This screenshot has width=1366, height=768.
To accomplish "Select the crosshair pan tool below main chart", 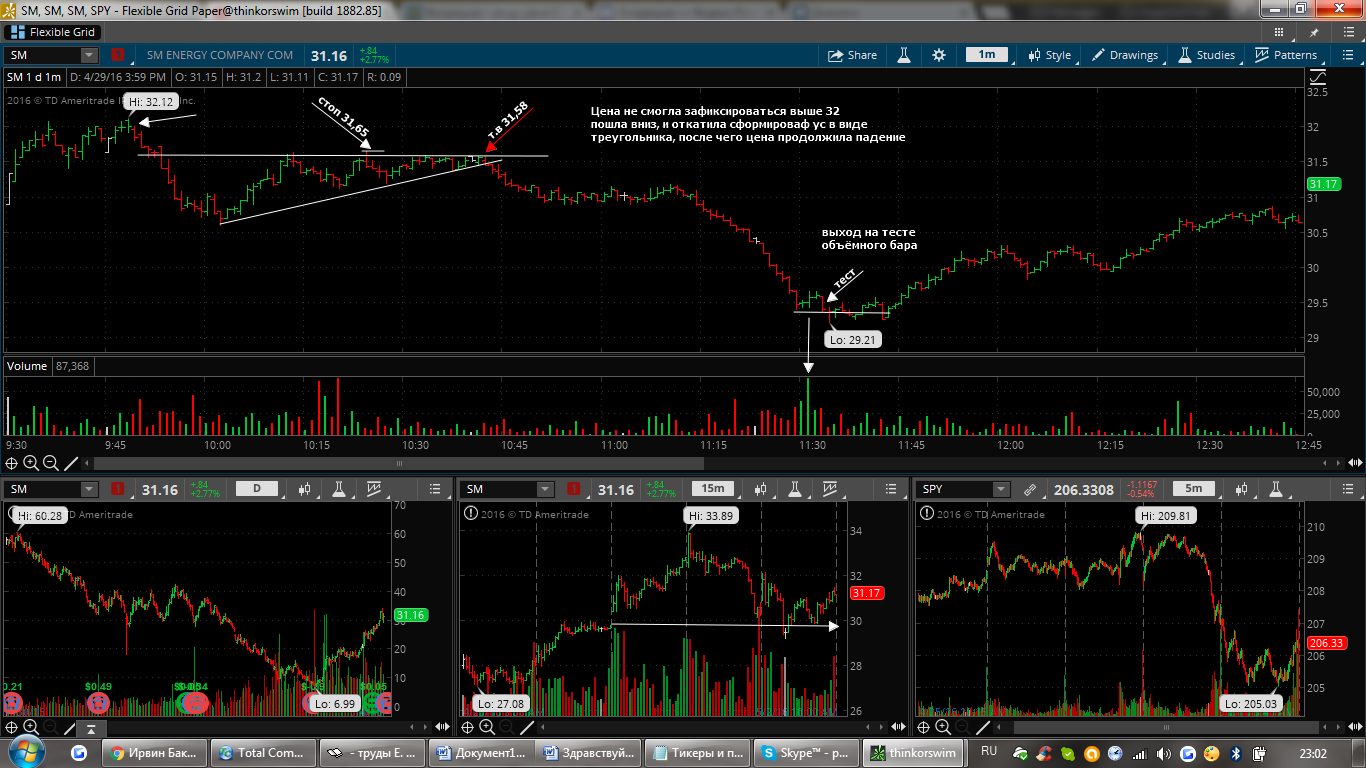I will [11, 463].
